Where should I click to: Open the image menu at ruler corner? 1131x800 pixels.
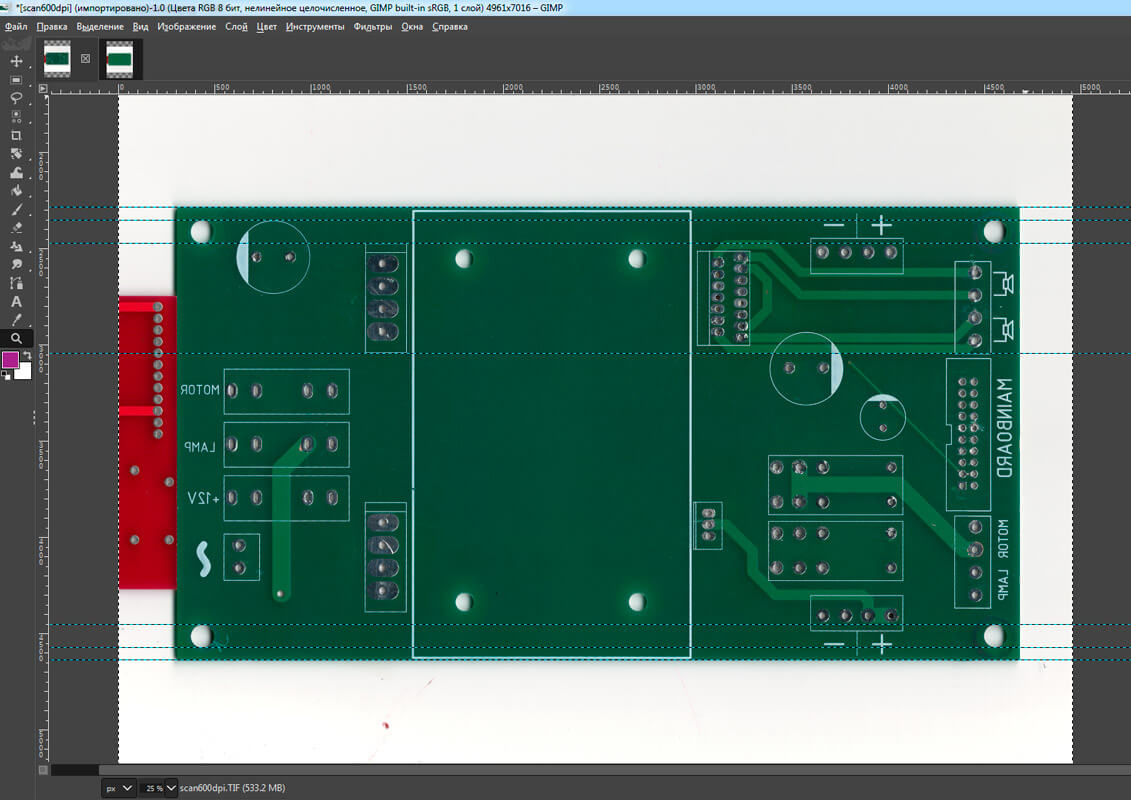tap(43, 88)
